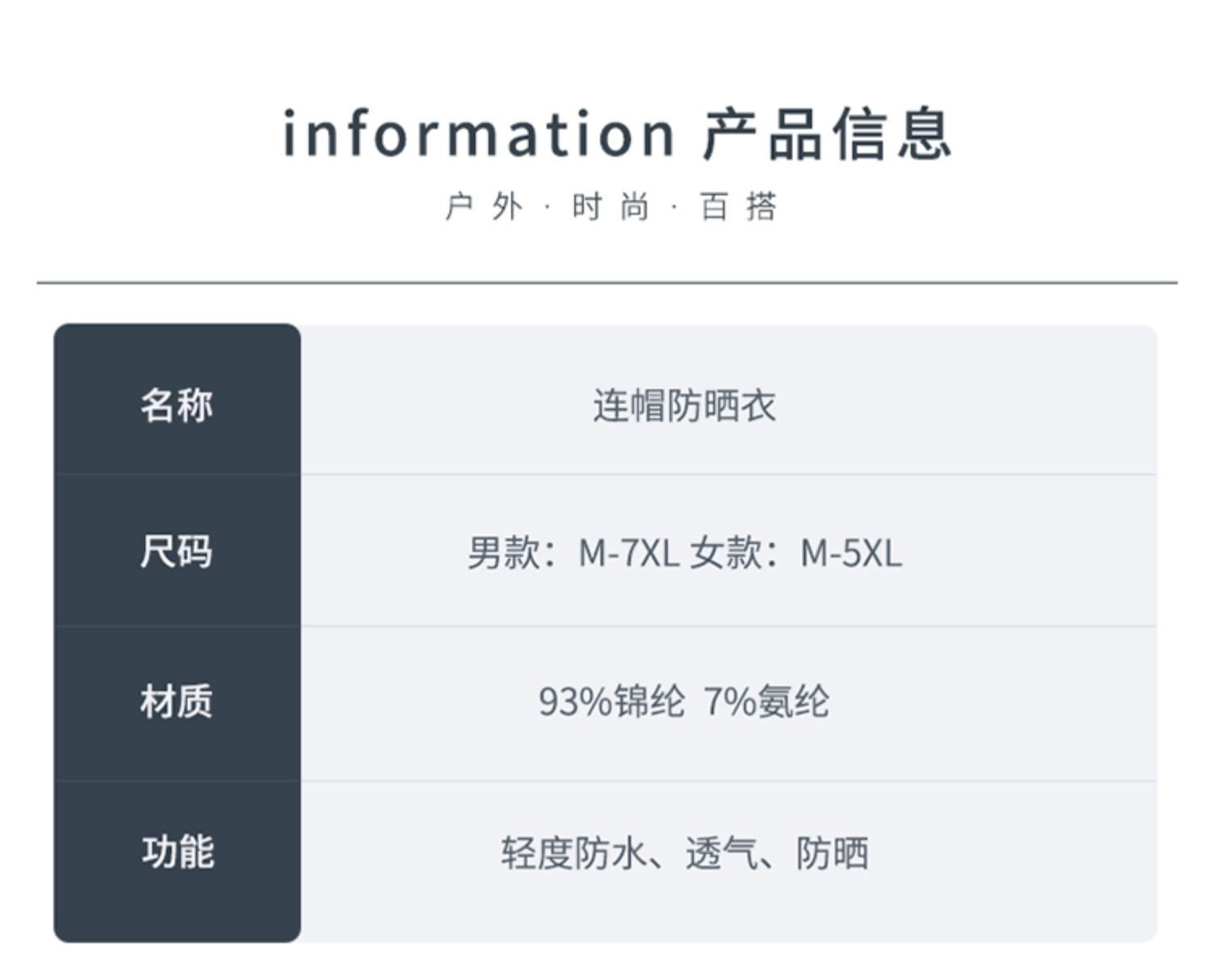
Task: Click the 产品信息 heading text
Action: [826, 133]
